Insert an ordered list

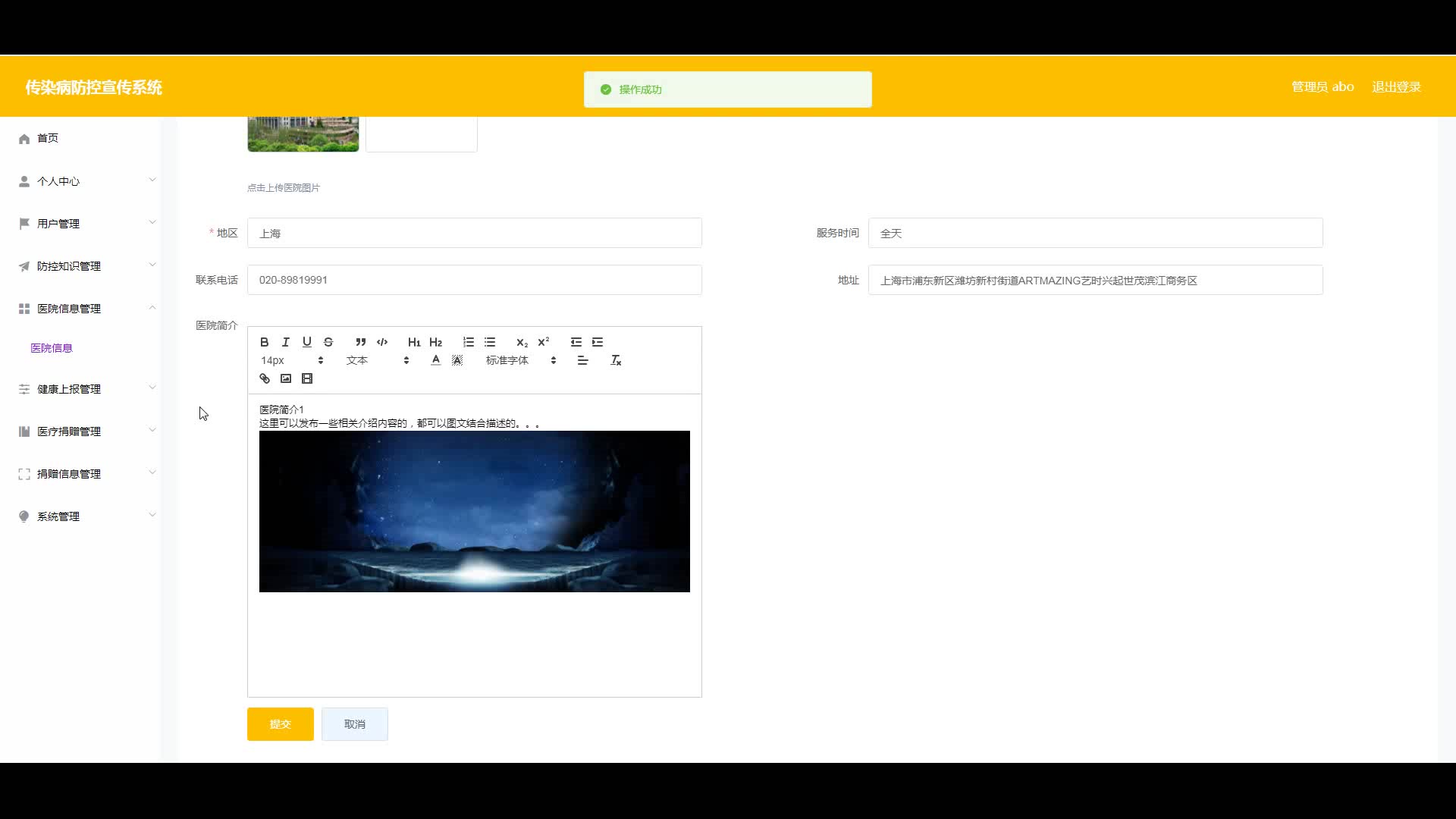[x=469, y=342]
